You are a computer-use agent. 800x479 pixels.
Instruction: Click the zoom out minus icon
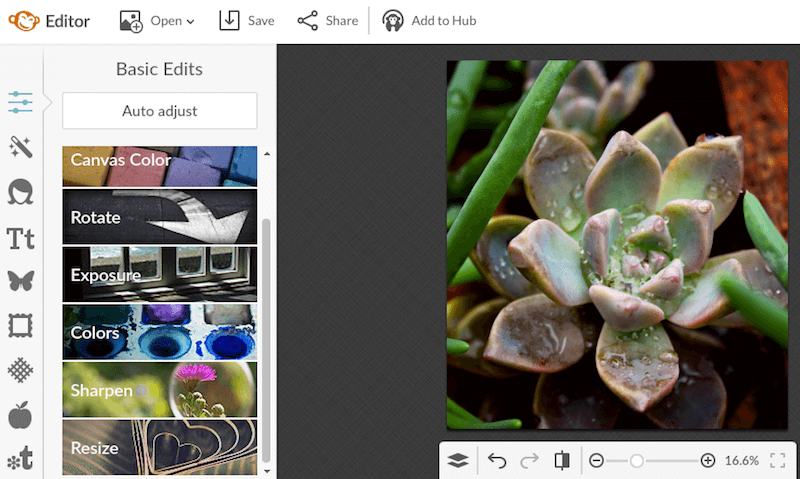[596, 461]
